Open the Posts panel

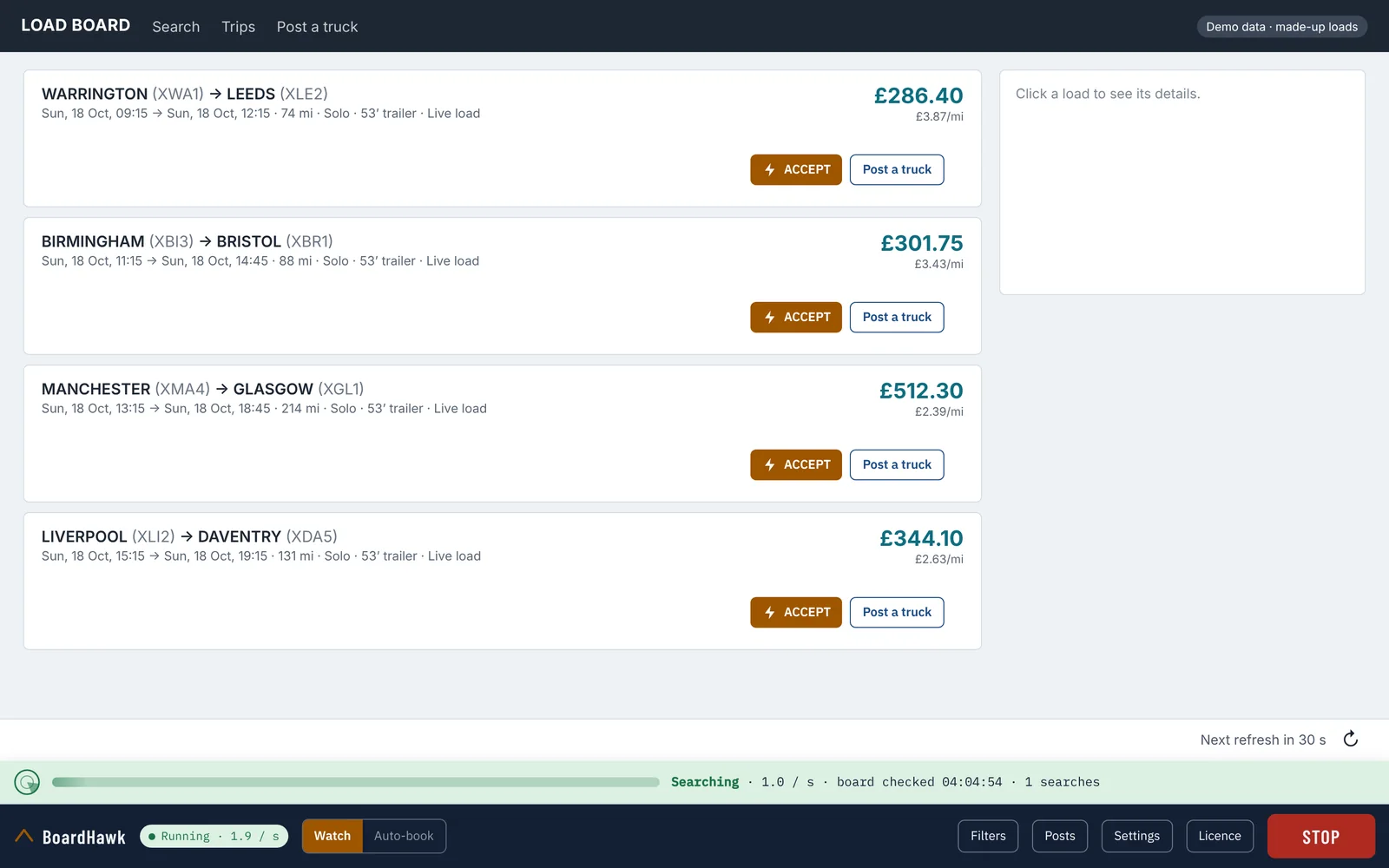1060,836
